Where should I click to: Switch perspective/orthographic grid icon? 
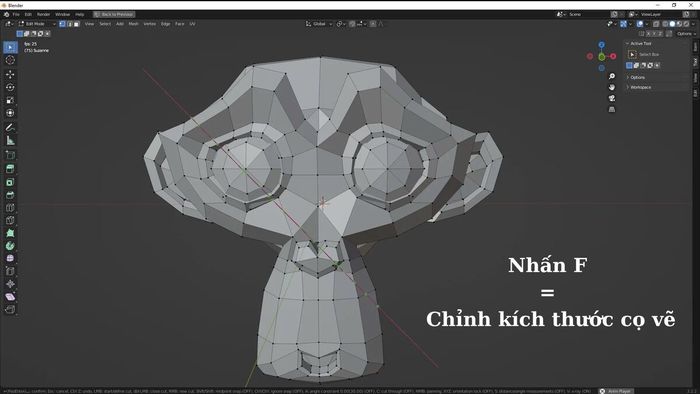click(x=612, y=109)
